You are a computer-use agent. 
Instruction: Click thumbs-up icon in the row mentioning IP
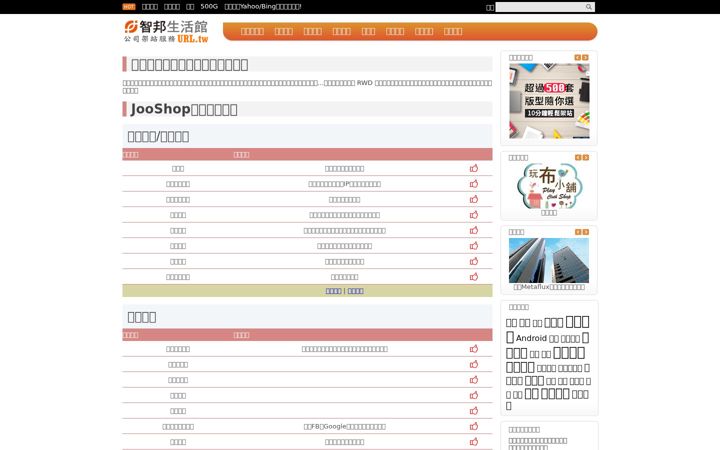[474, 184]
